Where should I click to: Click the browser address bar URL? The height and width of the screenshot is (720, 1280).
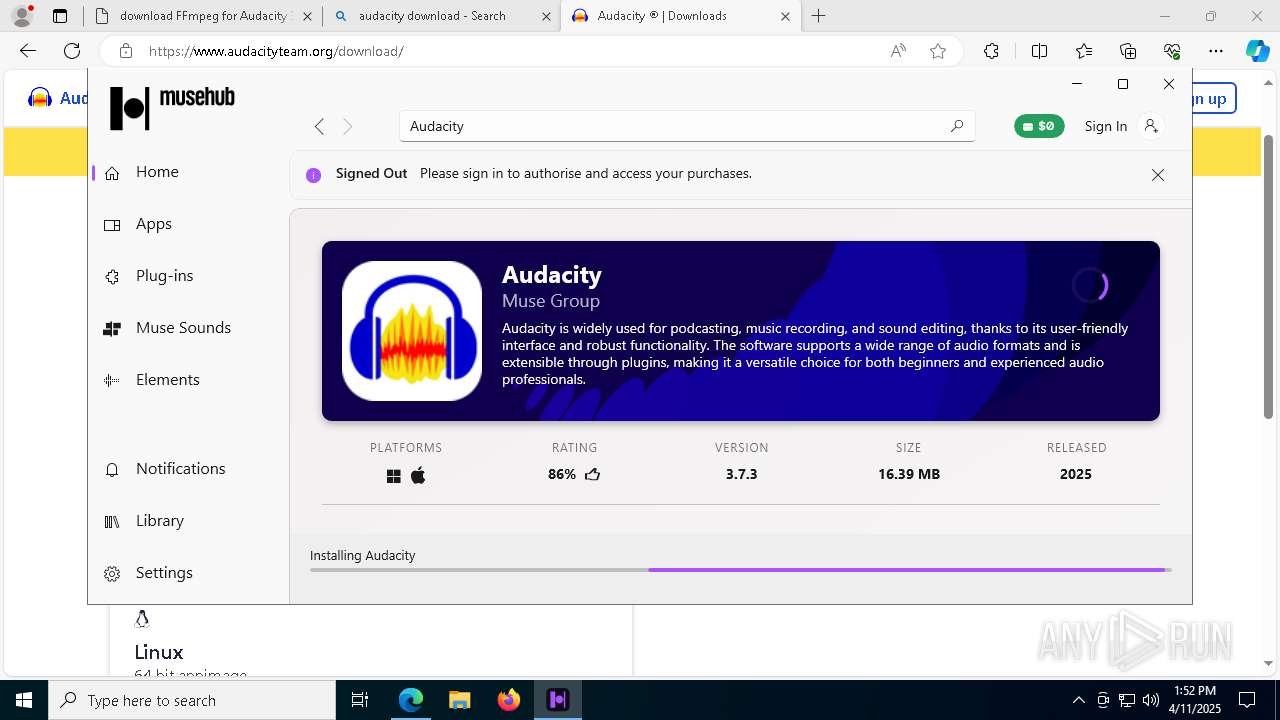(276, 51)
